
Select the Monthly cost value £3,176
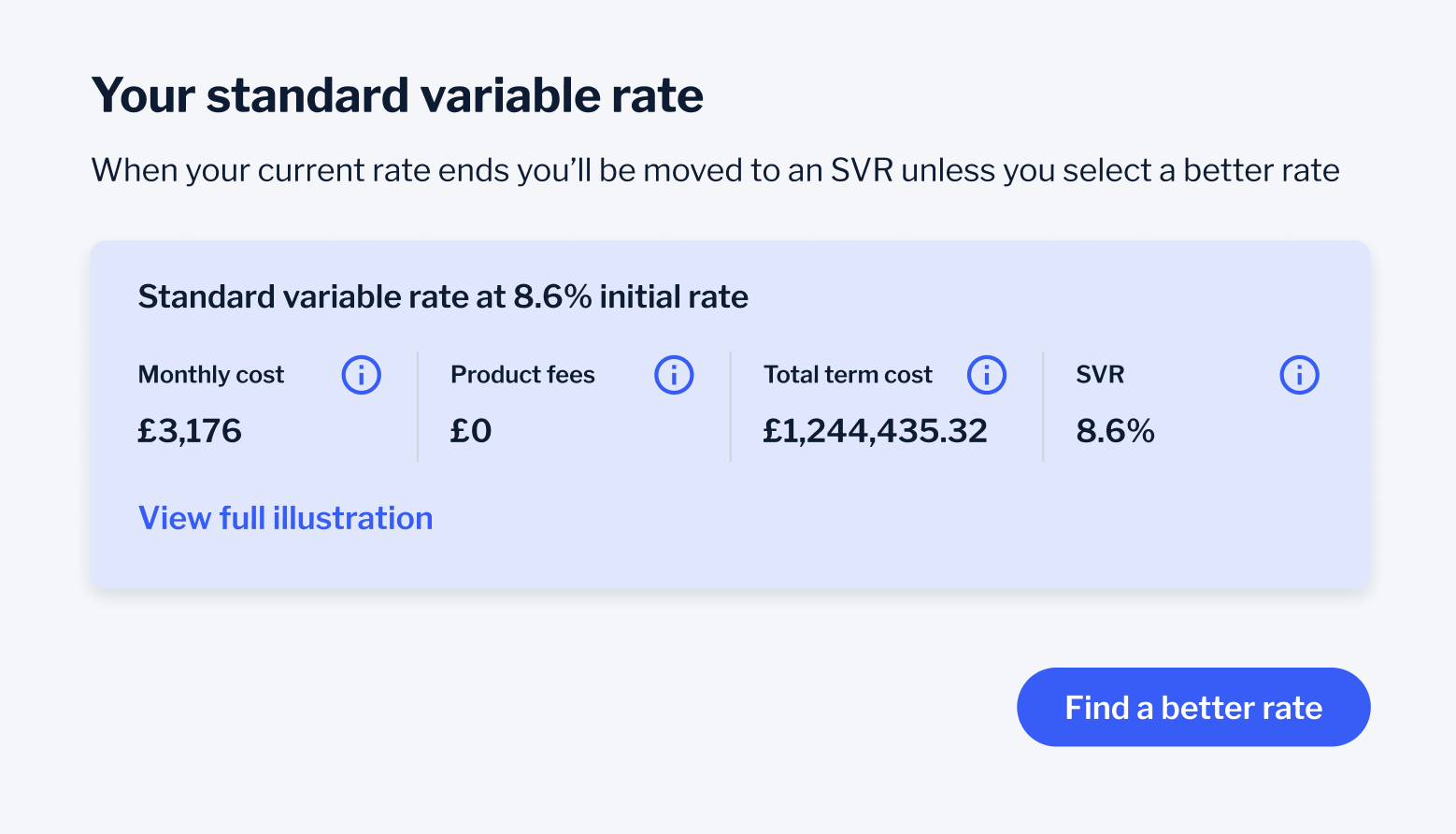point(190,430)
